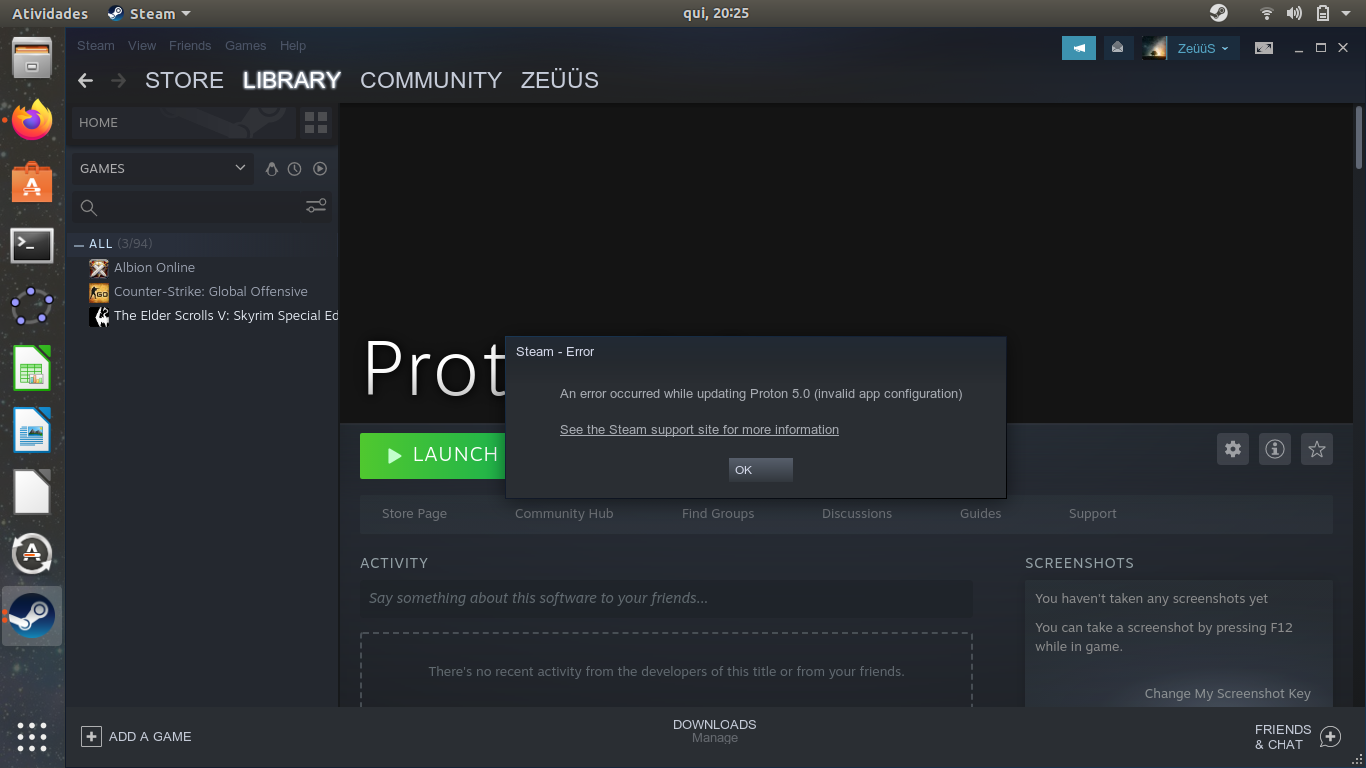Open the View menu
Viewport: 1366px width, 768px height.
point(142,46)
